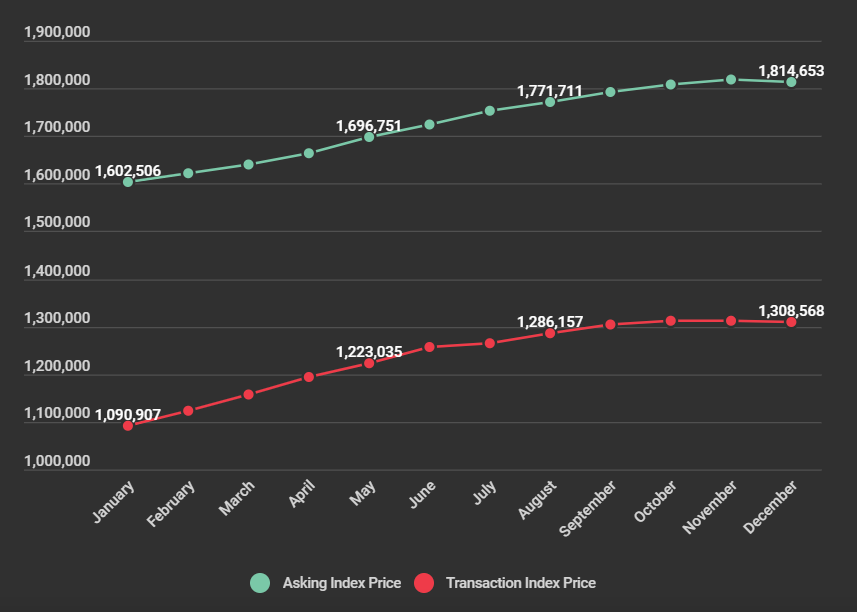Click the September x-axis label
The height and width of the screenshot is (612, 857).
(588, 508)
